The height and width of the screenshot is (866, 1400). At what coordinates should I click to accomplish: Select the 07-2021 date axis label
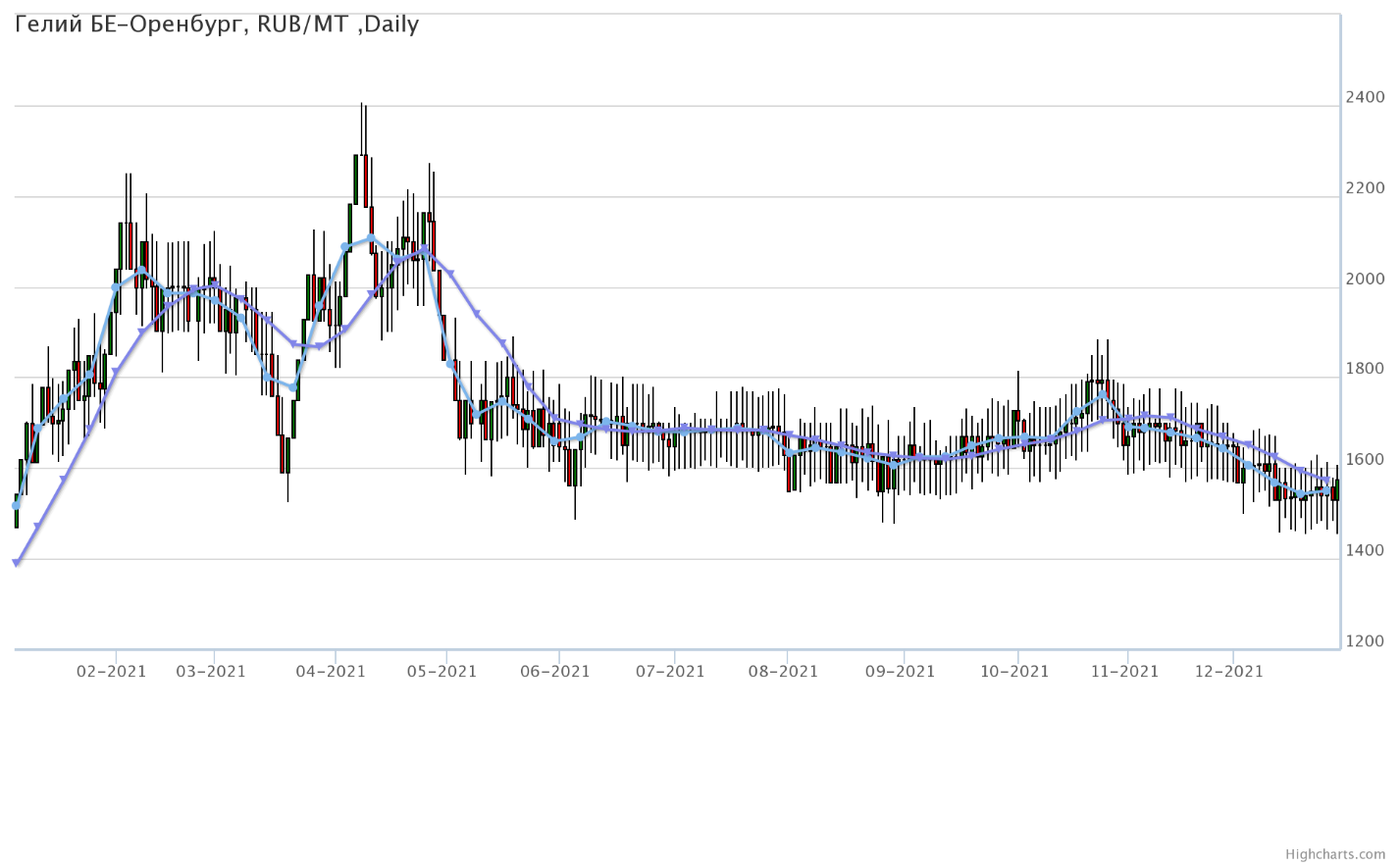(670, 672)
